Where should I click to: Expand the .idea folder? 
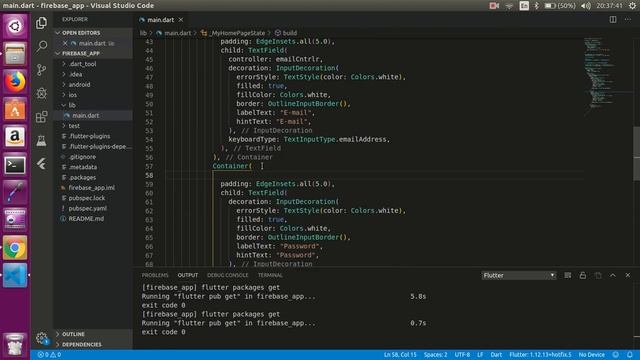(93, 74)
